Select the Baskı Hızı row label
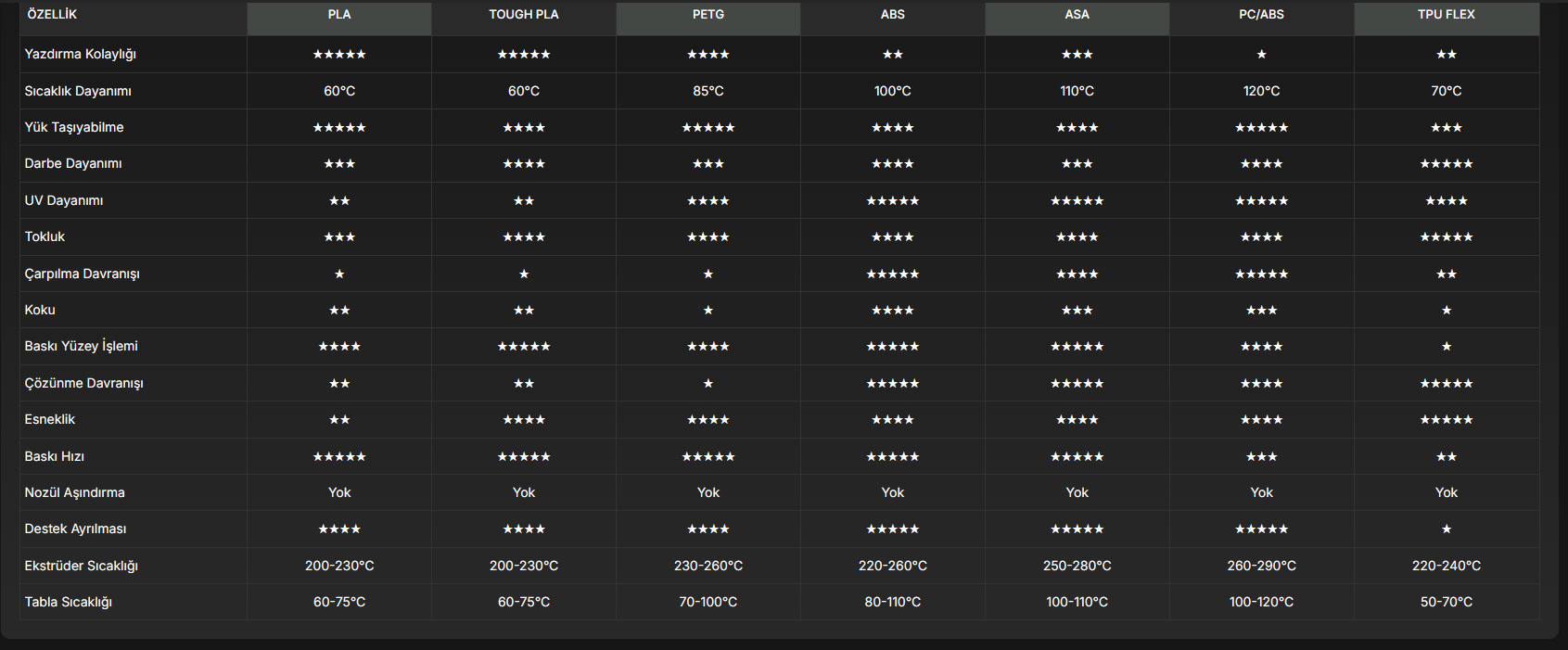Image resolution: width=1568 pixels, height=650 pixels. click(x=55, y=456)
